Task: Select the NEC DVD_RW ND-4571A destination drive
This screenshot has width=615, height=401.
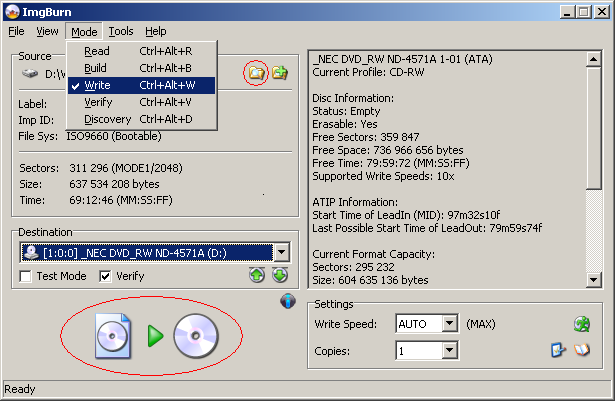Action: tap(147, 253)
